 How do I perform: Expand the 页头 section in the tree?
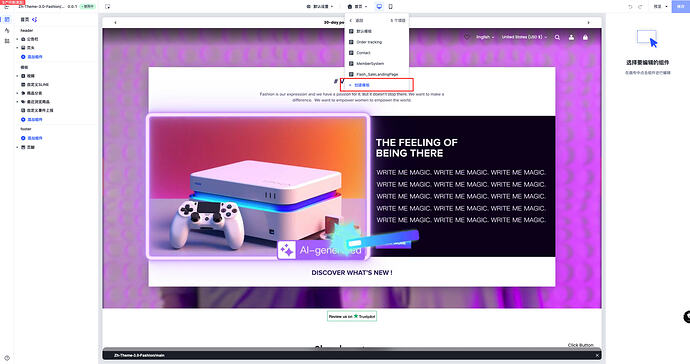coord(18,48)
